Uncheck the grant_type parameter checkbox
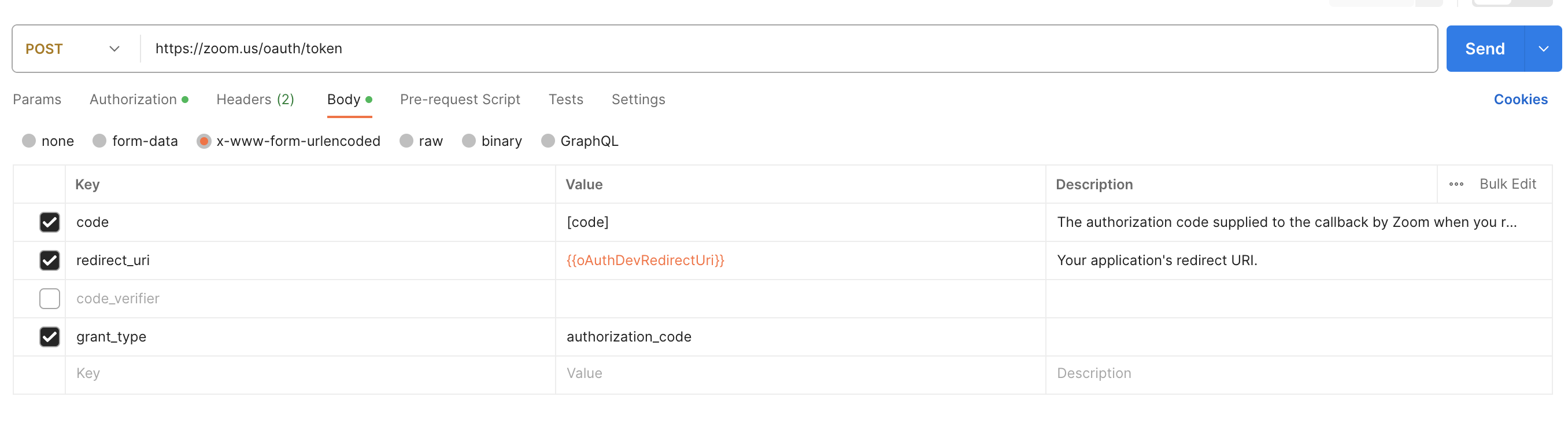 49,336
